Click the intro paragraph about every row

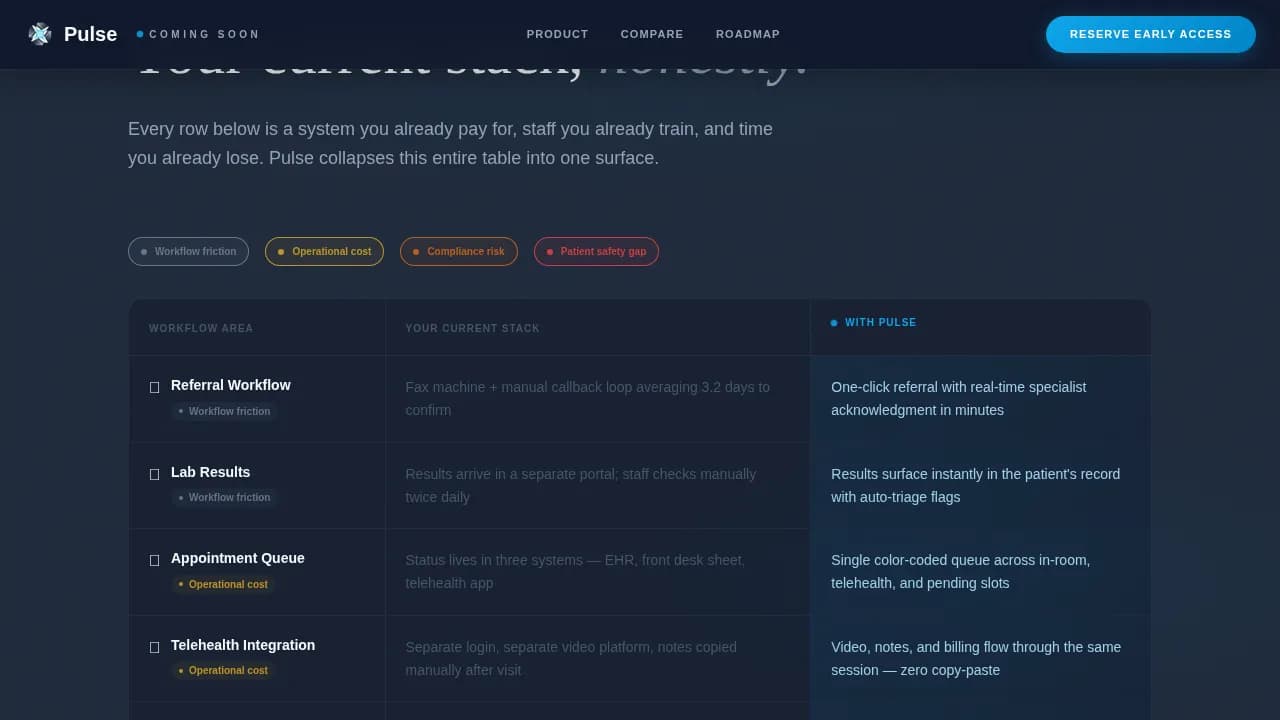tap(450, 143)
